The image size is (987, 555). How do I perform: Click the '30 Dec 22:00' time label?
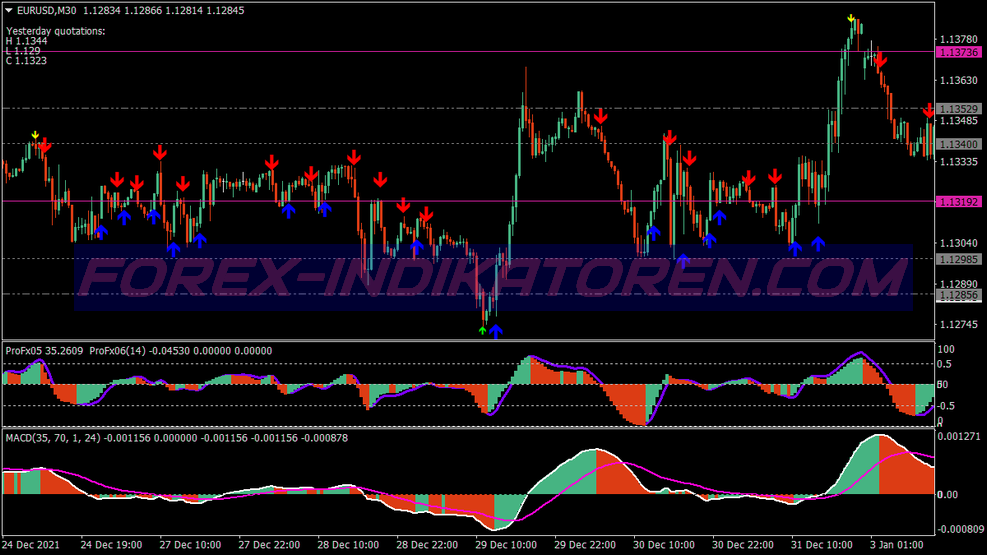click(743, 545)
